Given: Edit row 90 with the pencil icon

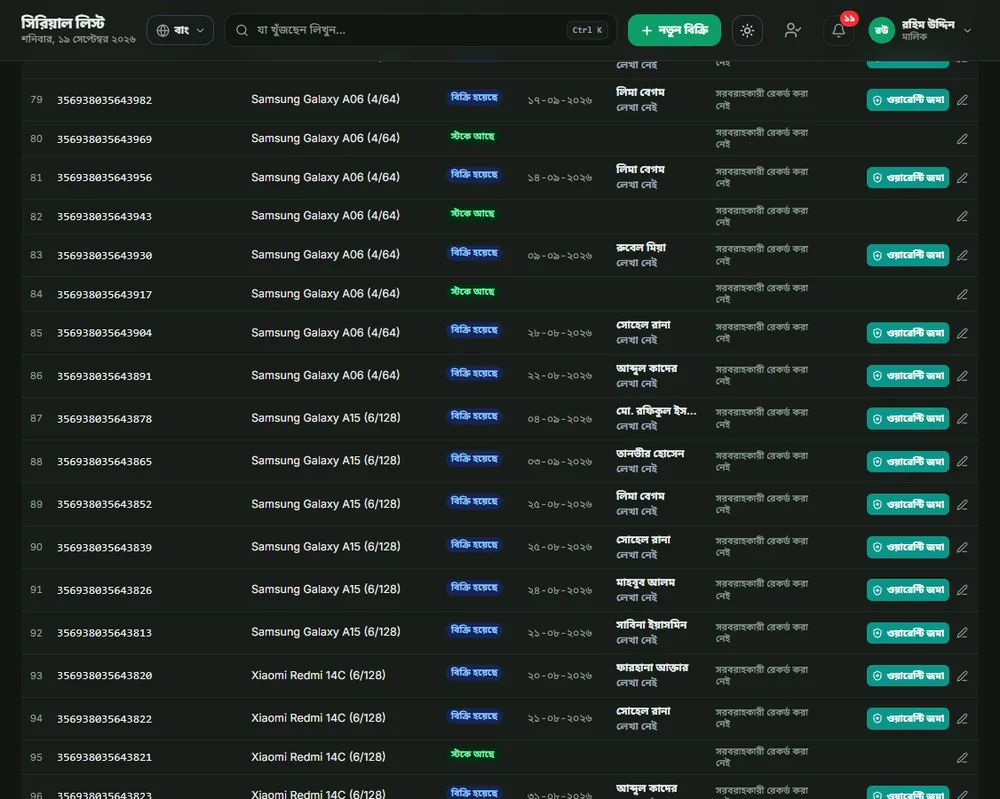Looking at the screenshot, I should coord(962,547).
